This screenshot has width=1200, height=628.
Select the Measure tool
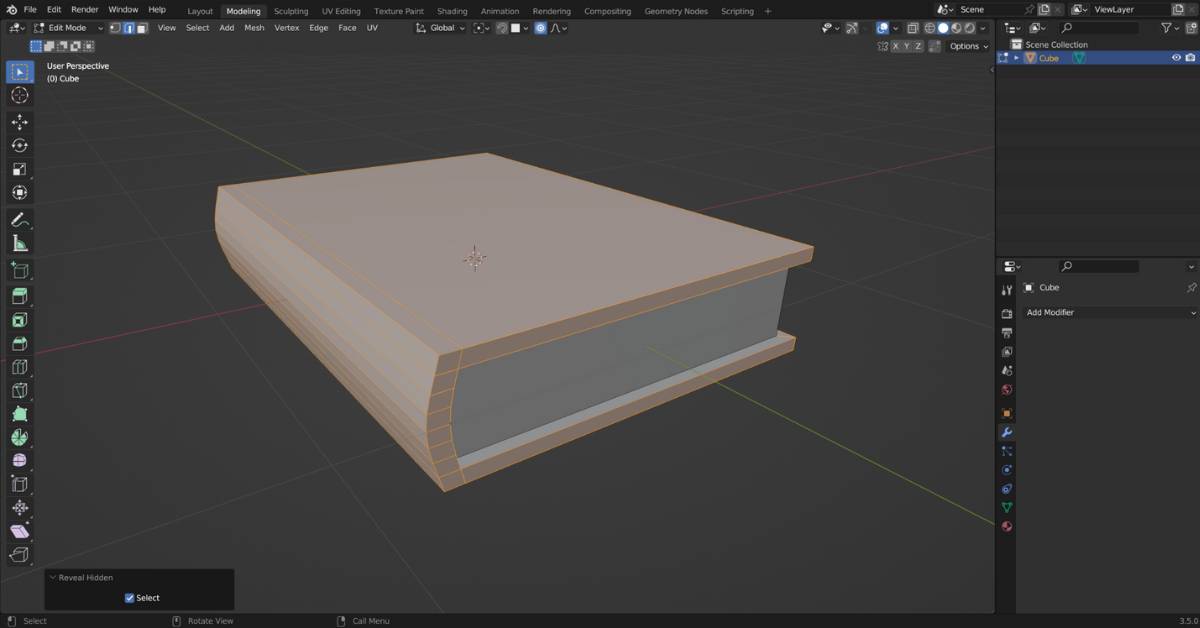point(20,243)
